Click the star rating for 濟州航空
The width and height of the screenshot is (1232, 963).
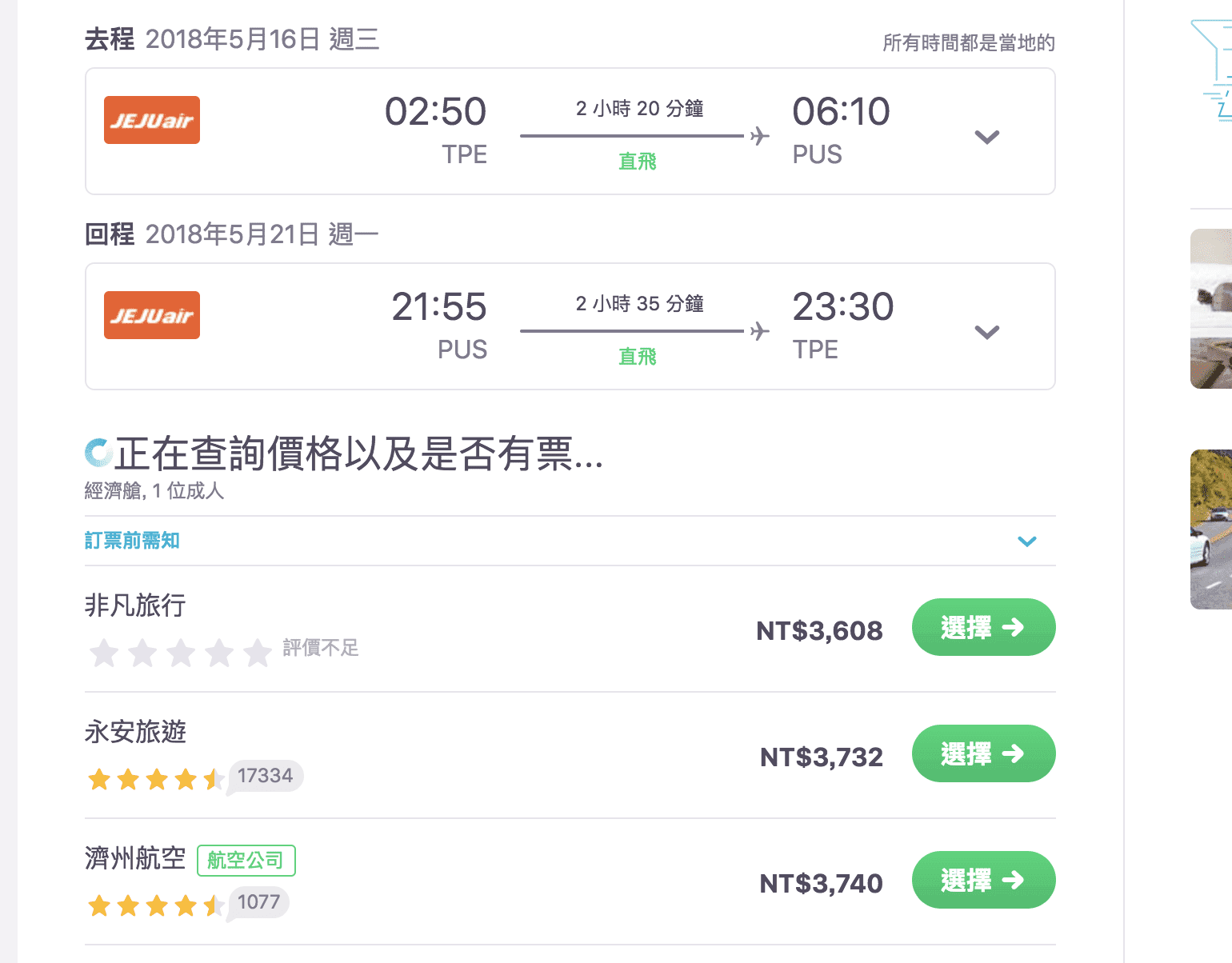pos(155,905)
